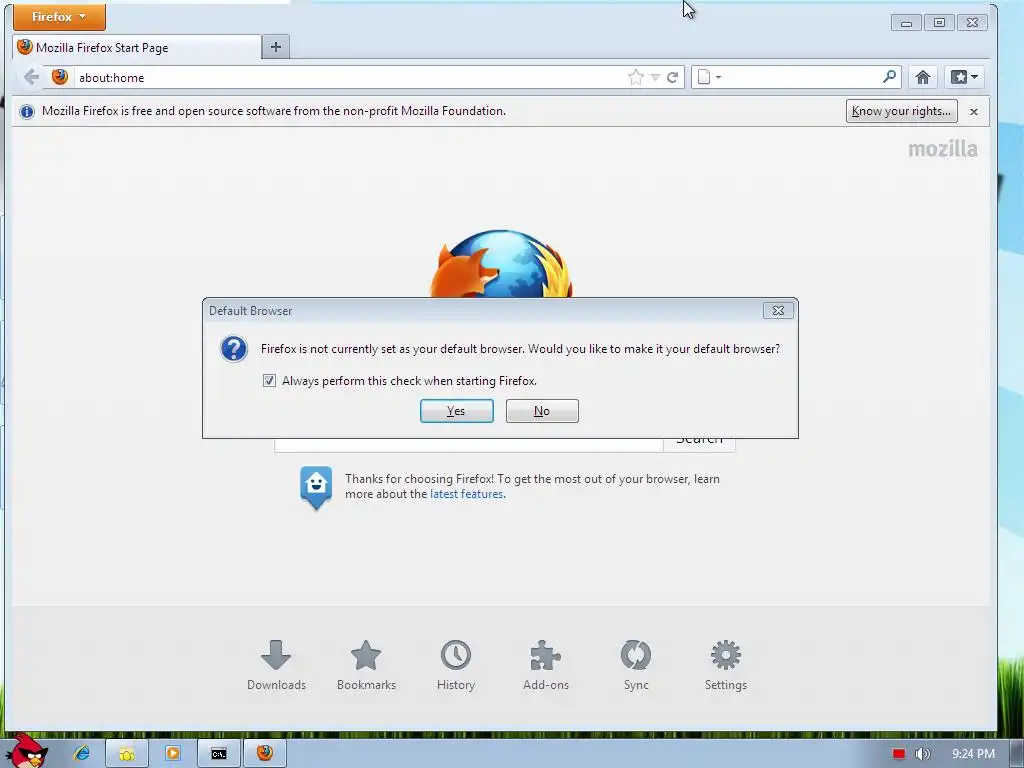
Task: Click the start page search box
Action: coord(469,445)
